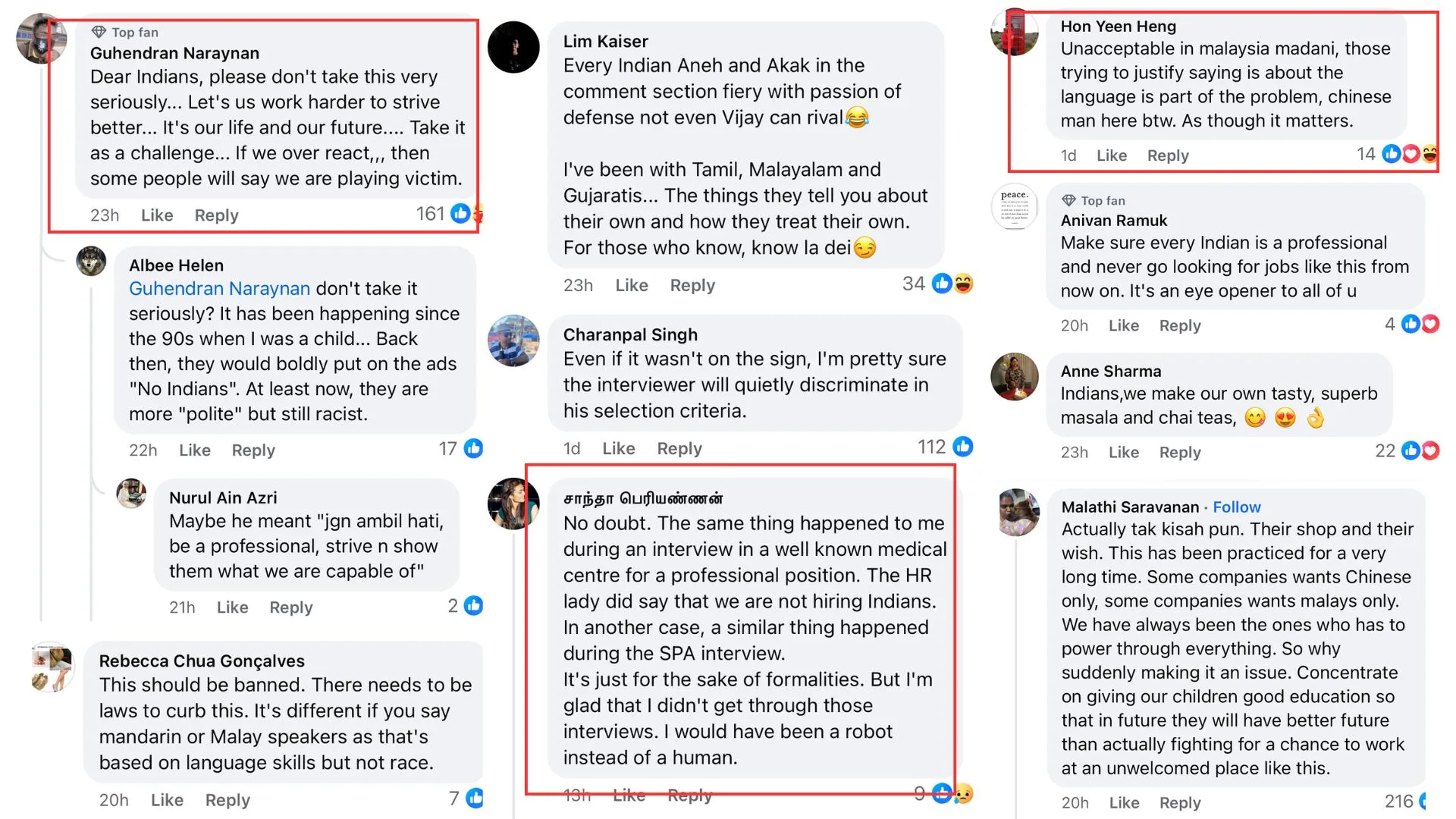The image size is (1456, 819).
Task: Click like reaction icon on Nurul Ain Azri's reply
Action: 473,606
